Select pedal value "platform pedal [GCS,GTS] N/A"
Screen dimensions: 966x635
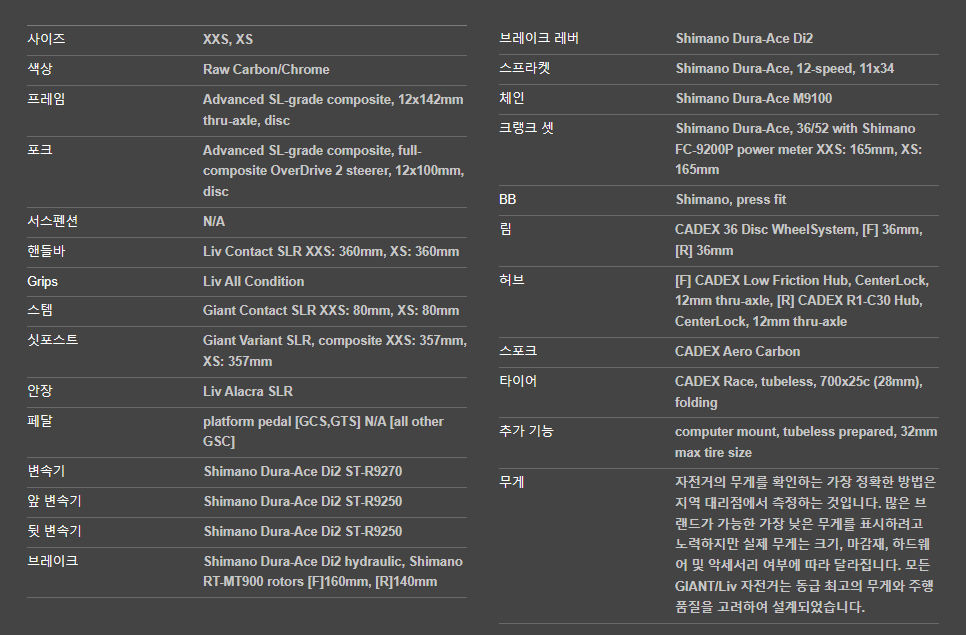pos(294,422)
